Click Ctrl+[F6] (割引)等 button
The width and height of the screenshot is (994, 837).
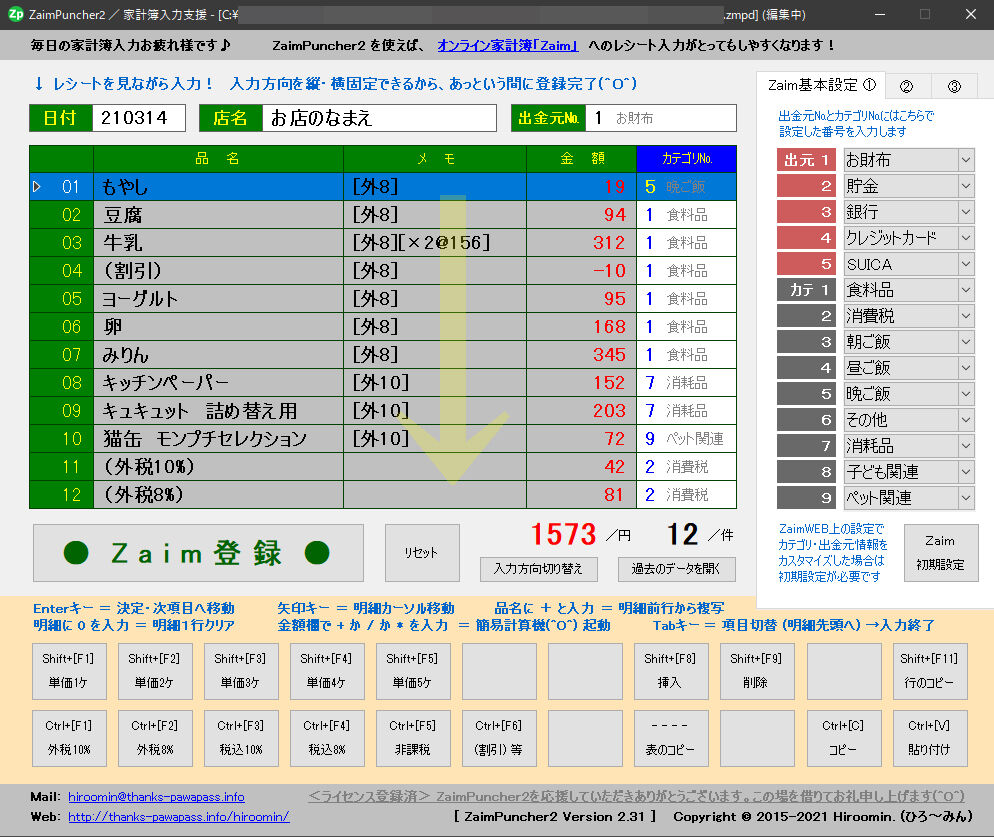click(x=500, y=738)
